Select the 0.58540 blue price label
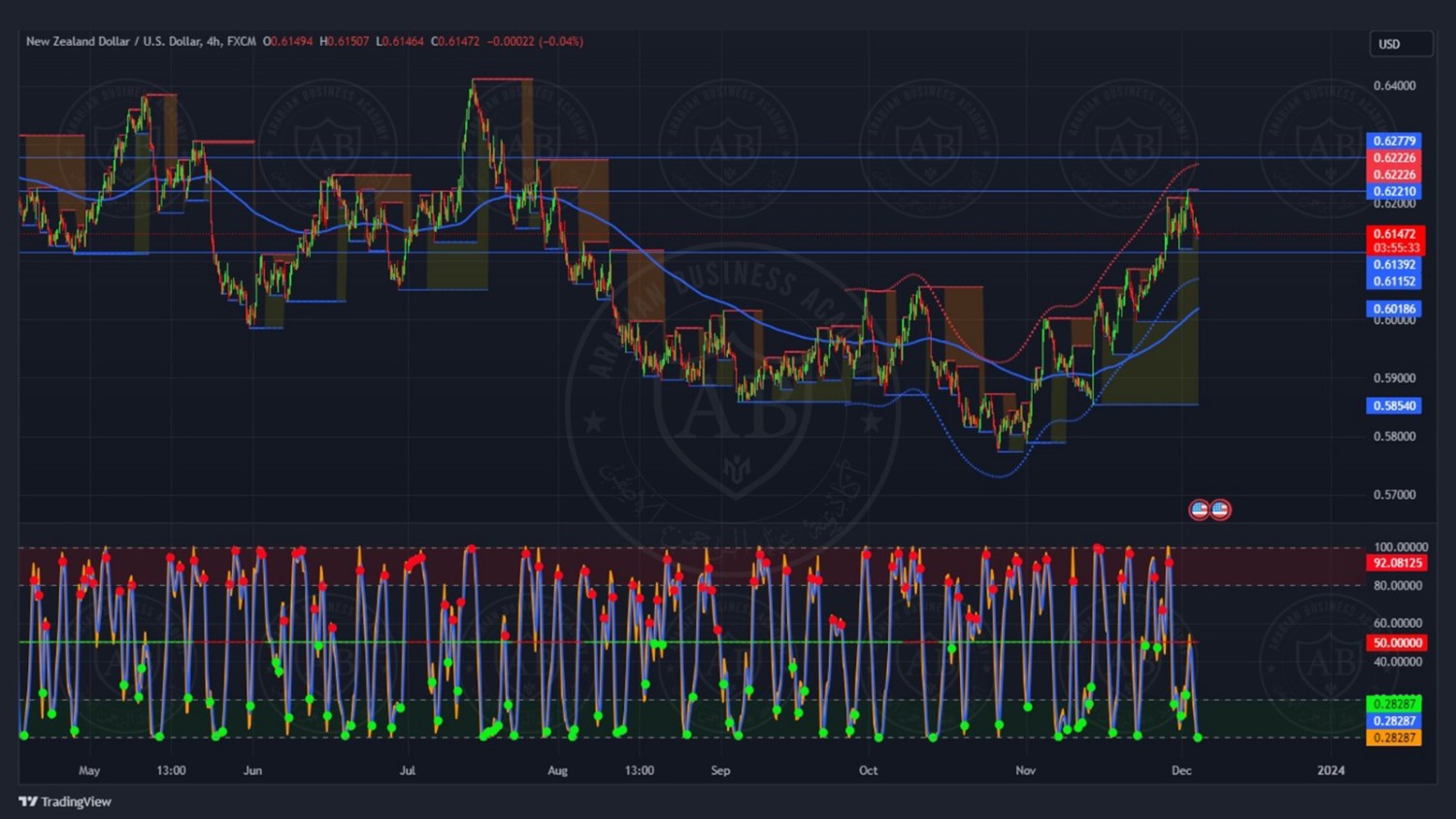 (x=1394, y=406)
